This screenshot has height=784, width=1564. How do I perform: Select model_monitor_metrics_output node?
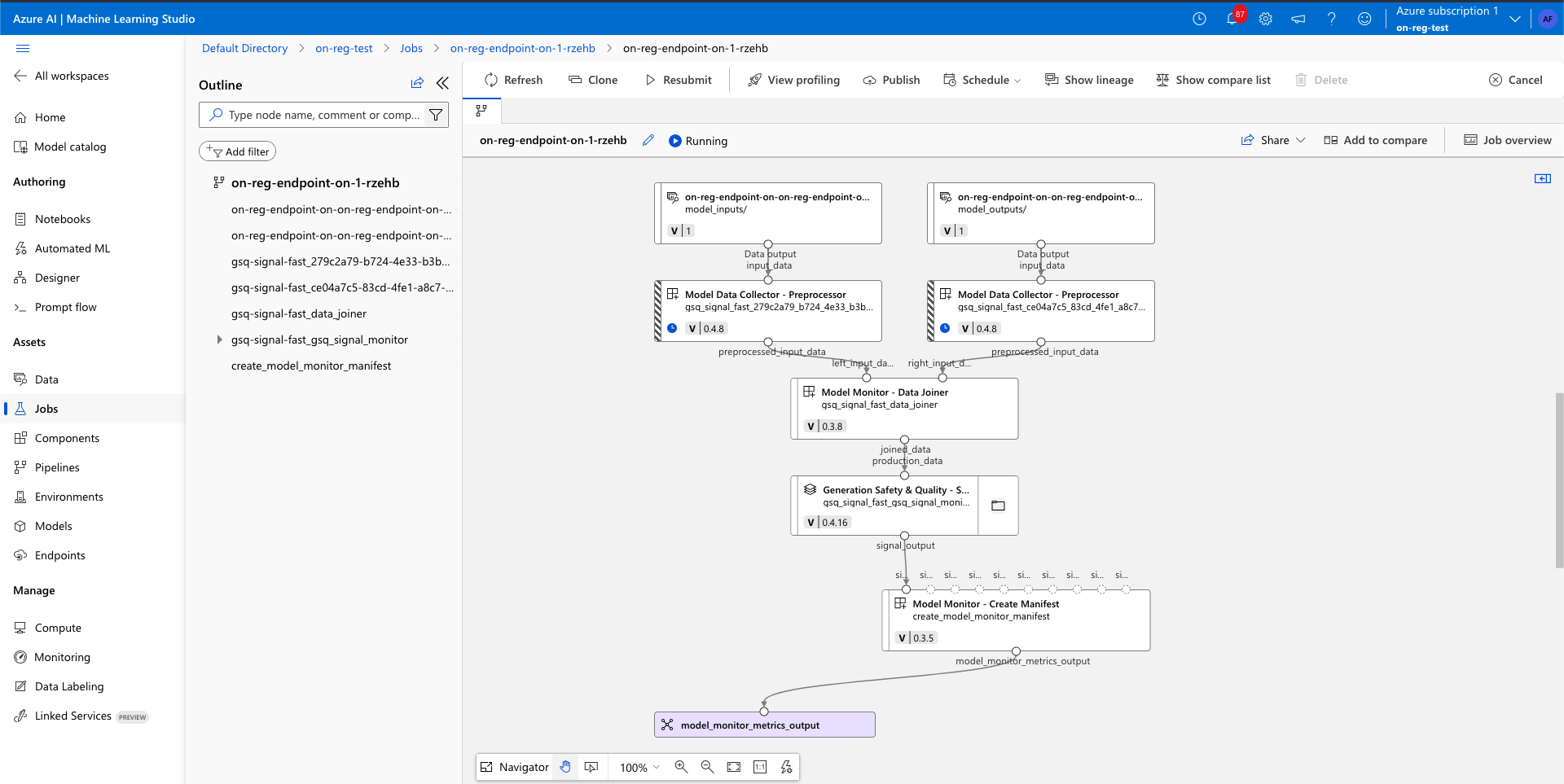click(764, 725)
